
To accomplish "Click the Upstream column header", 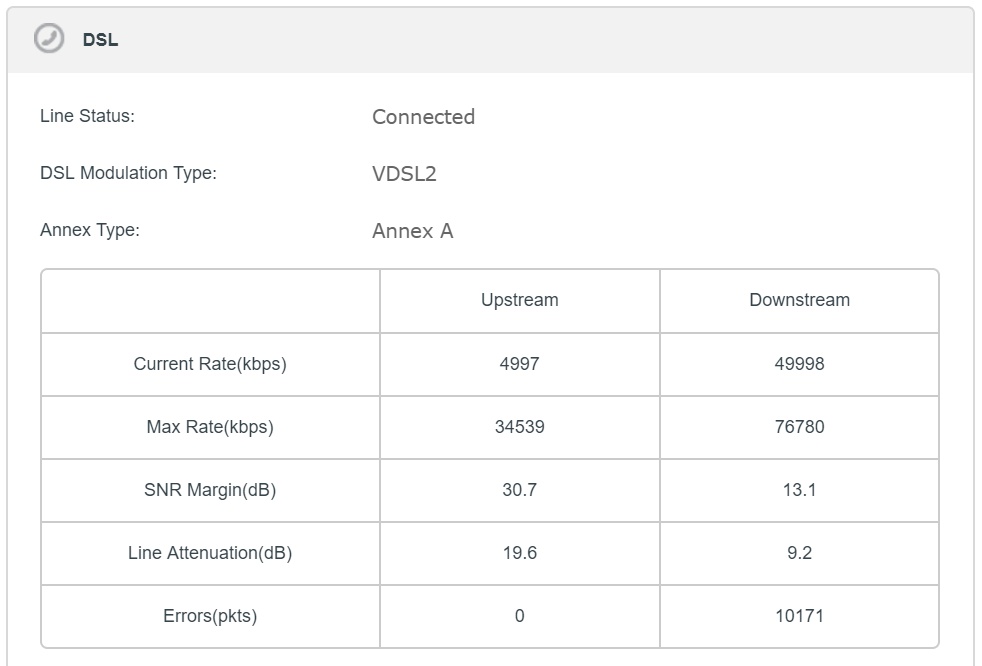I will [519, 300].
